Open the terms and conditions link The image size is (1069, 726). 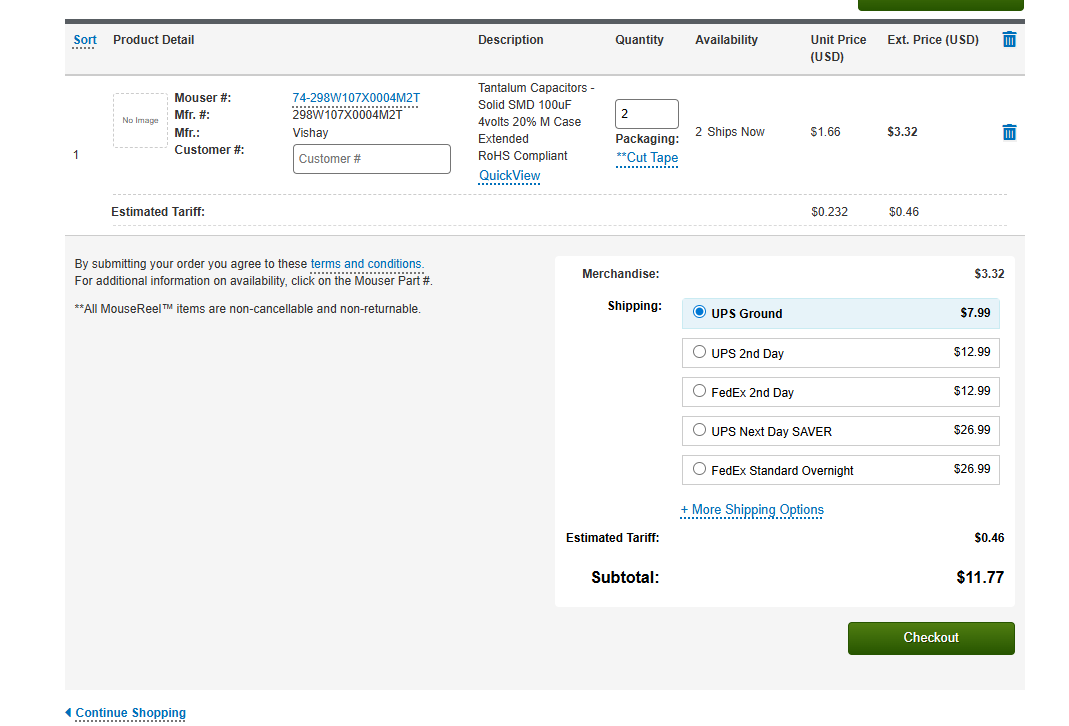pyautogui.click(x=366, y=264)
